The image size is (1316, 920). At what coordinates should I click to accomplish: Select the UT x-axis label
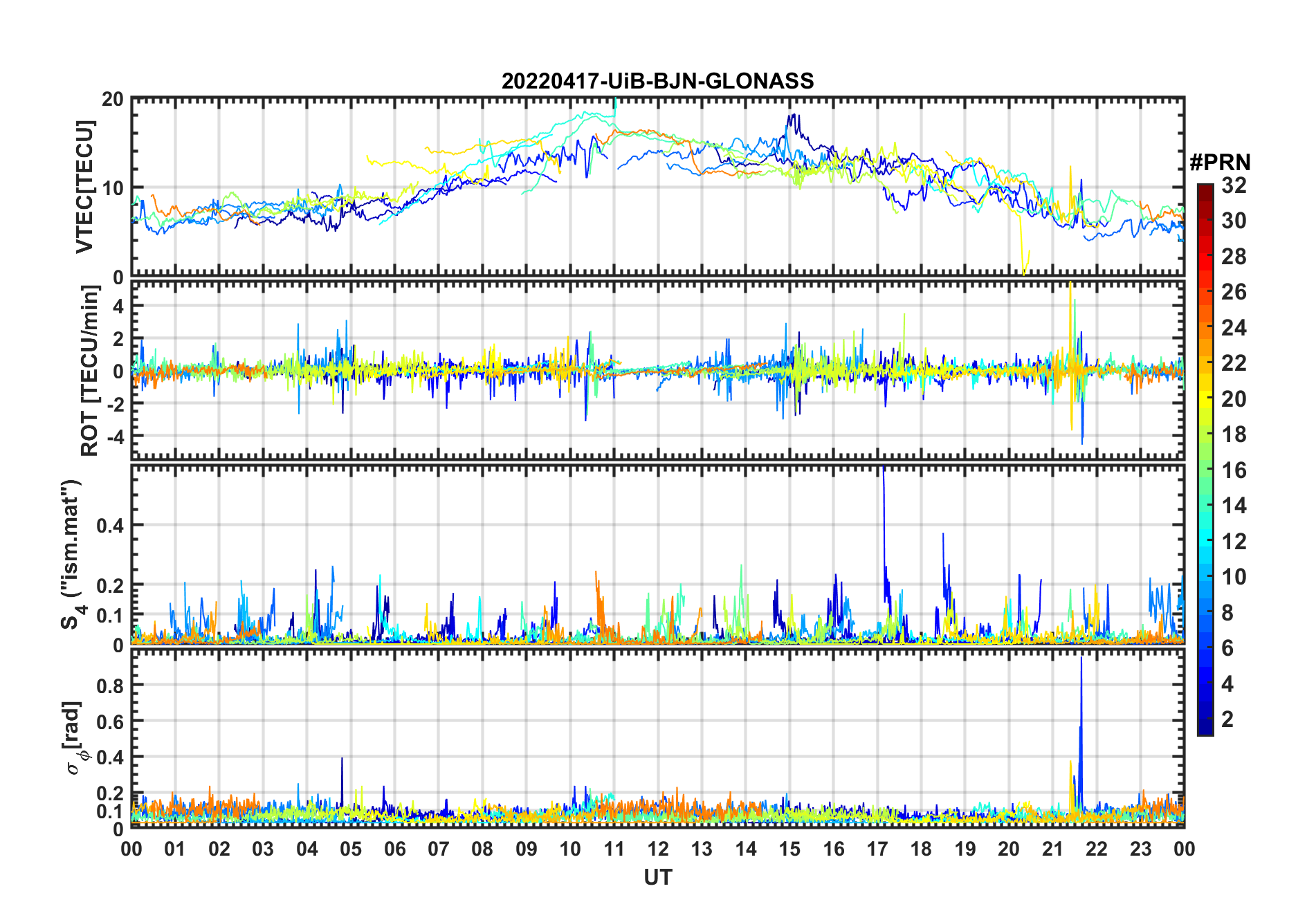[x=657, y=877]
